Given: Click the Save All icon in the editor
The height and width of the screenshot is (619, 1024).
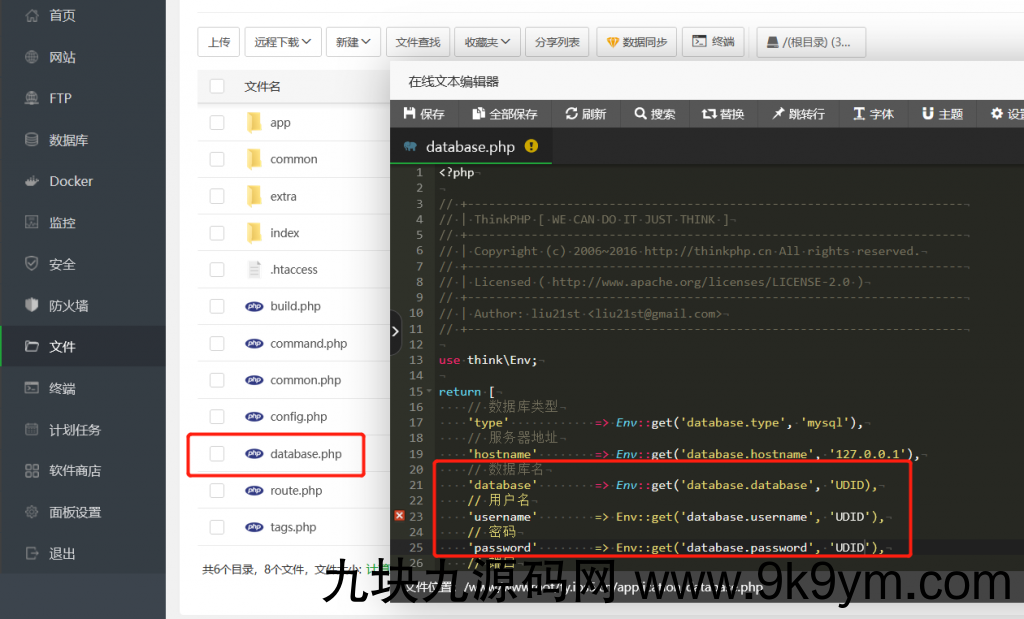Looking at the screenshot, I should (479, 114).
